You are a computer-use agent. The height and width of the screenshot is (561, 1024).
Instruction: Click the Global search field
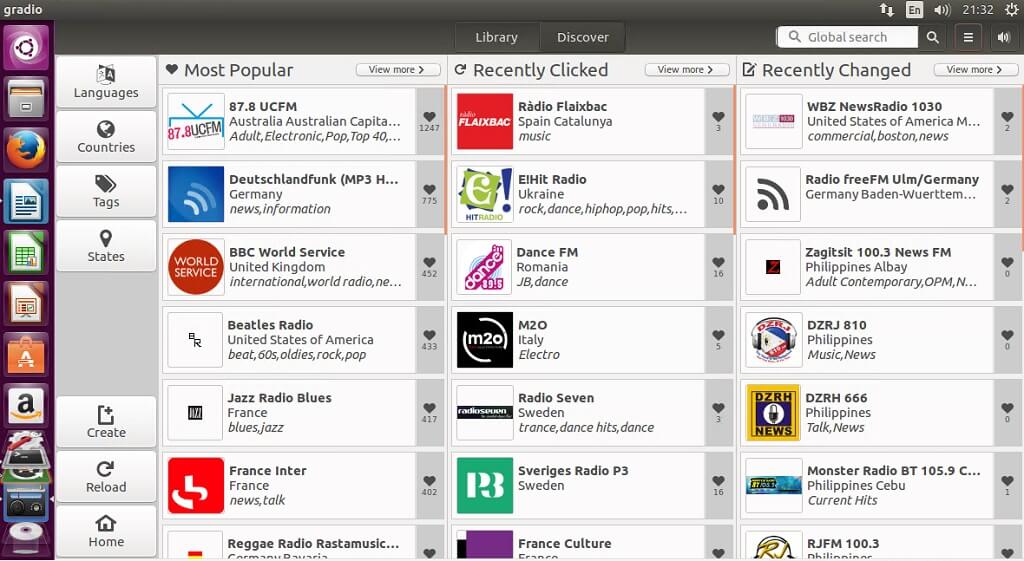pos(847,37)
